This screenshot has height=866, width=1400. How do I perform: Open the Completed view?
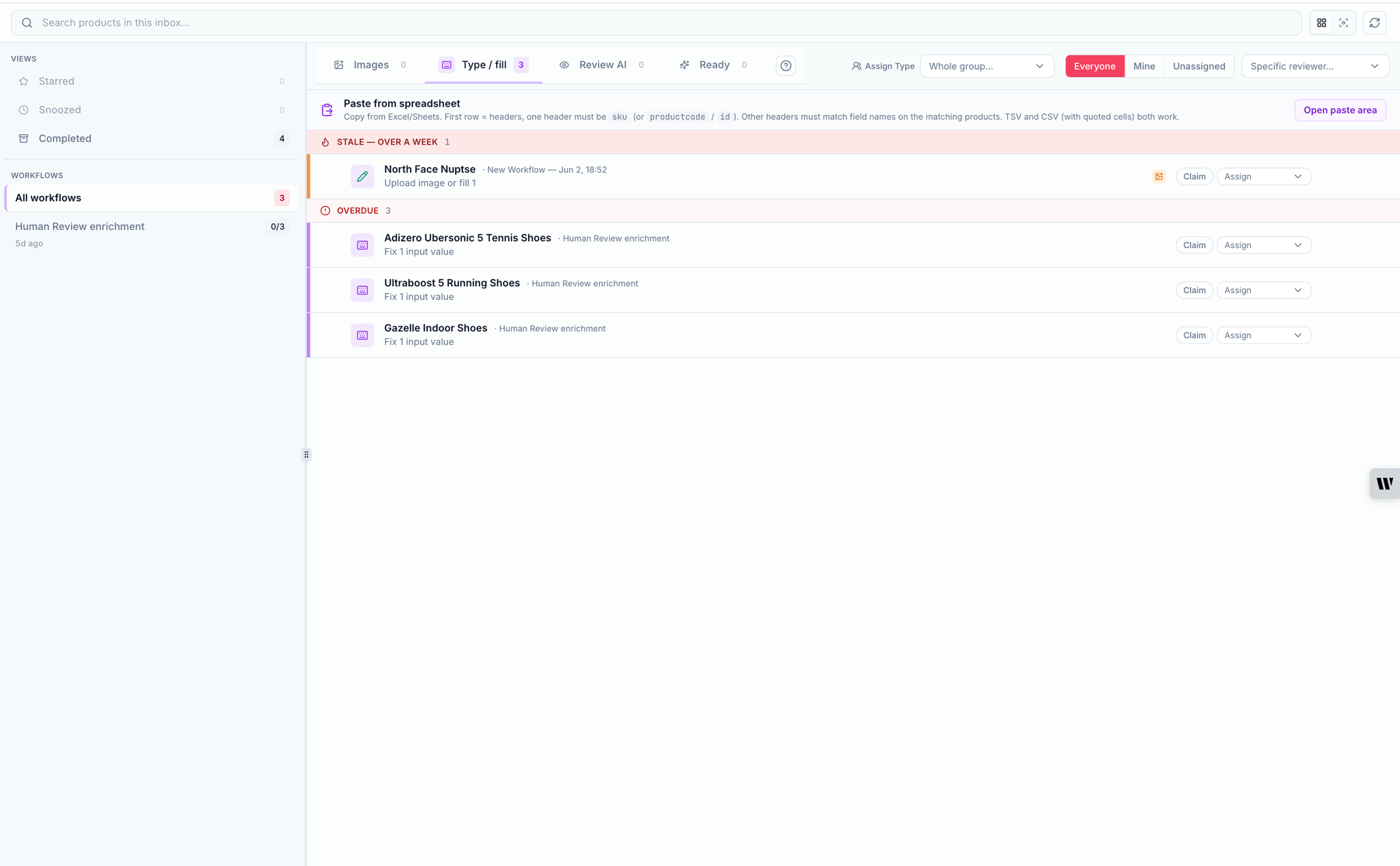tap(152, 138)
